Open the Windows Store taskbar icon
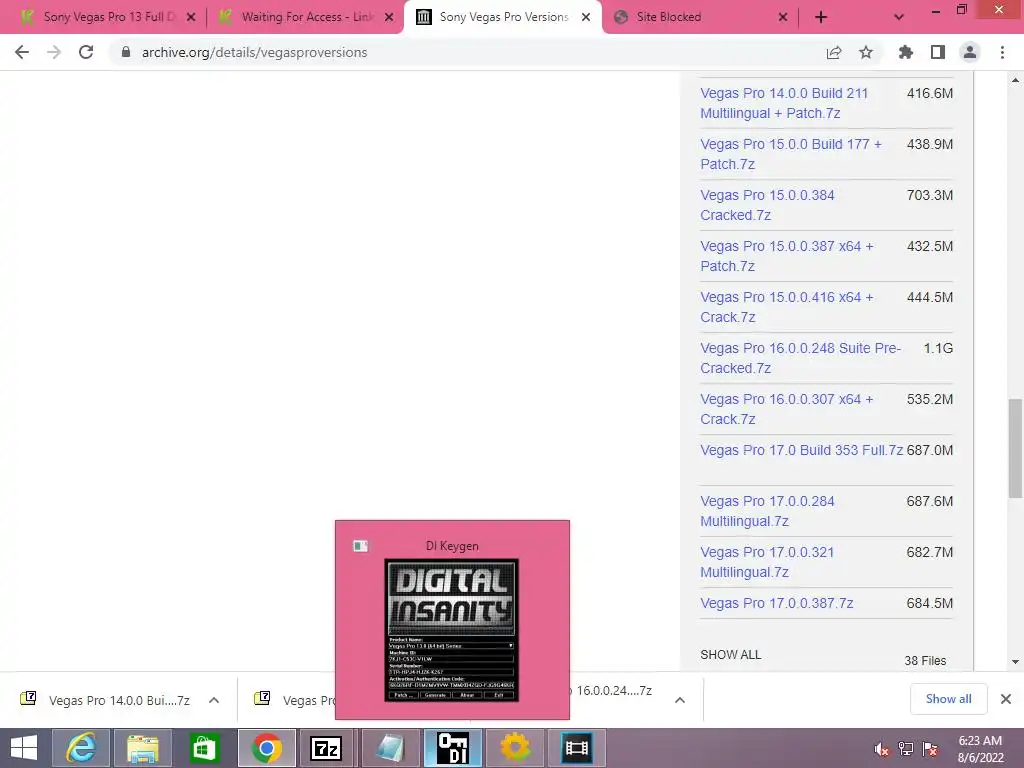Screen dimensions: 1024x768 [204, 748]
